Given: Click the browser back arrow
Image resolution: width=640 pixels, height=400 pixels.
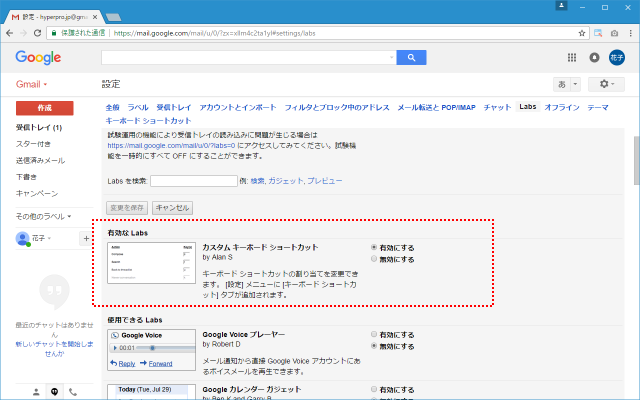Looking at the screenshot, I should tap(9, 33).
